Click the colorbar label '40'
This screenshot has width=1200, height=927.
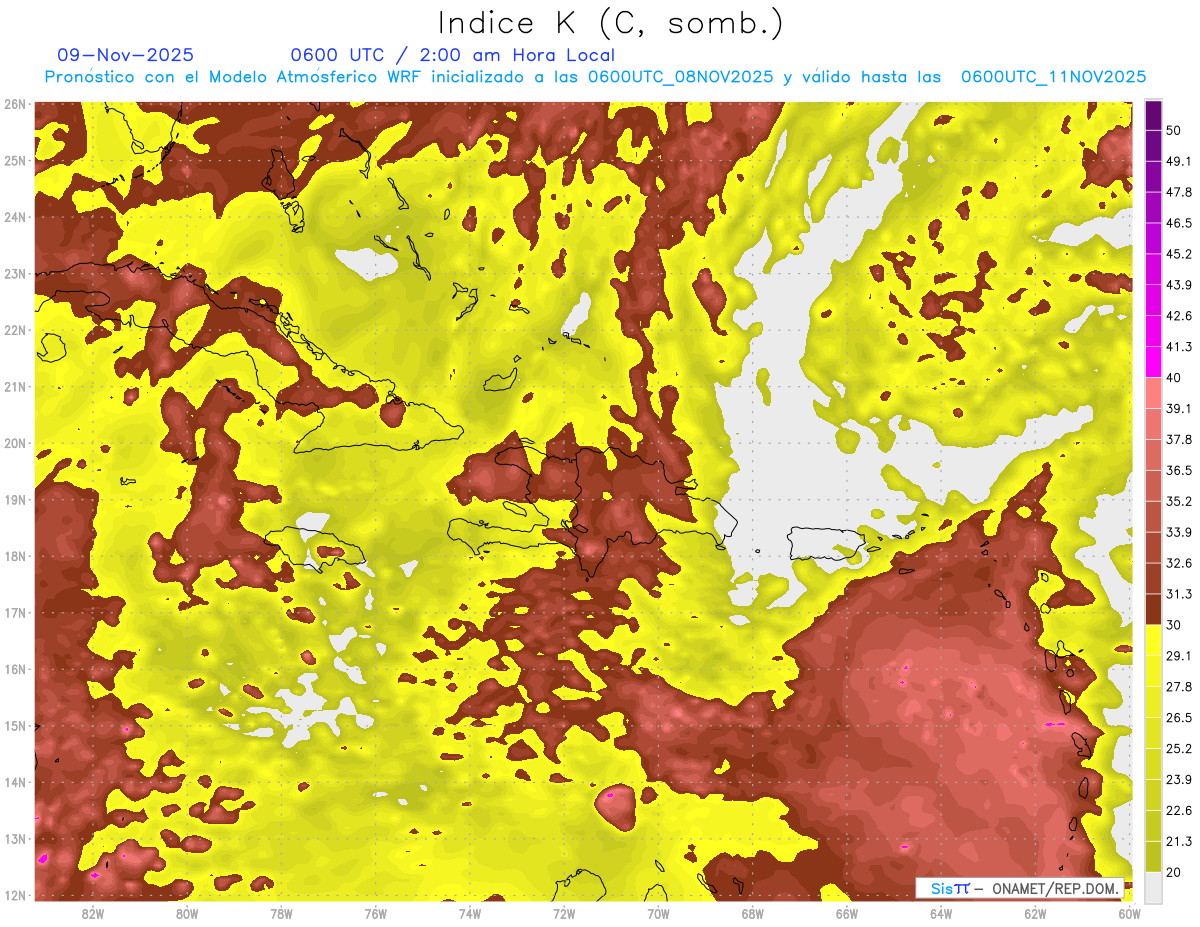(1176, 378)
